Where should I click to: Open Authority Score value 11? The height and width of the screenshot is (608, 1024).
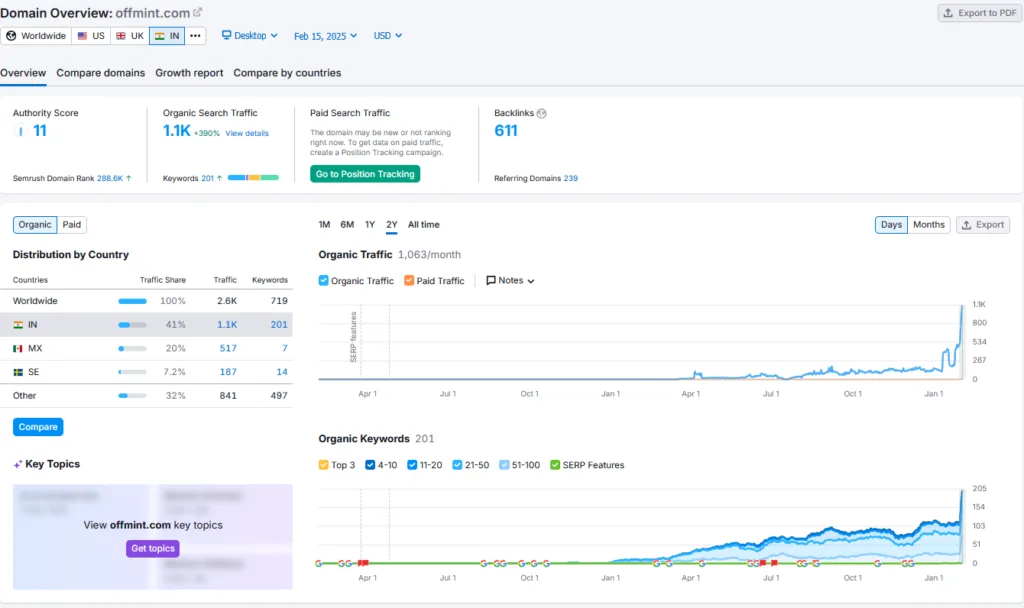[40, 131]
